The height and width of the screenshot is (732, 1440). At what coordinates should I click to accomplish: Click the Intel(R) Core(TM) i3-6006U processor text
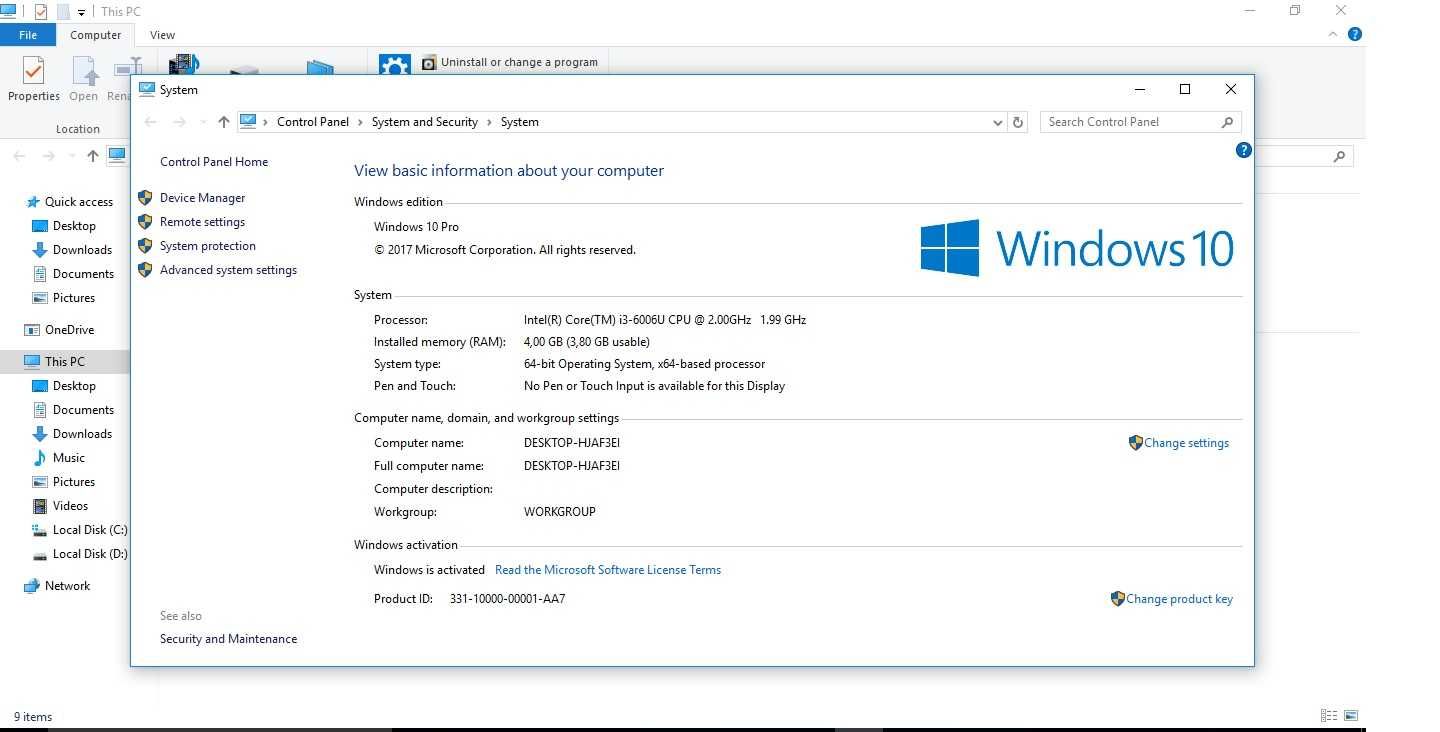click(665, 320)
